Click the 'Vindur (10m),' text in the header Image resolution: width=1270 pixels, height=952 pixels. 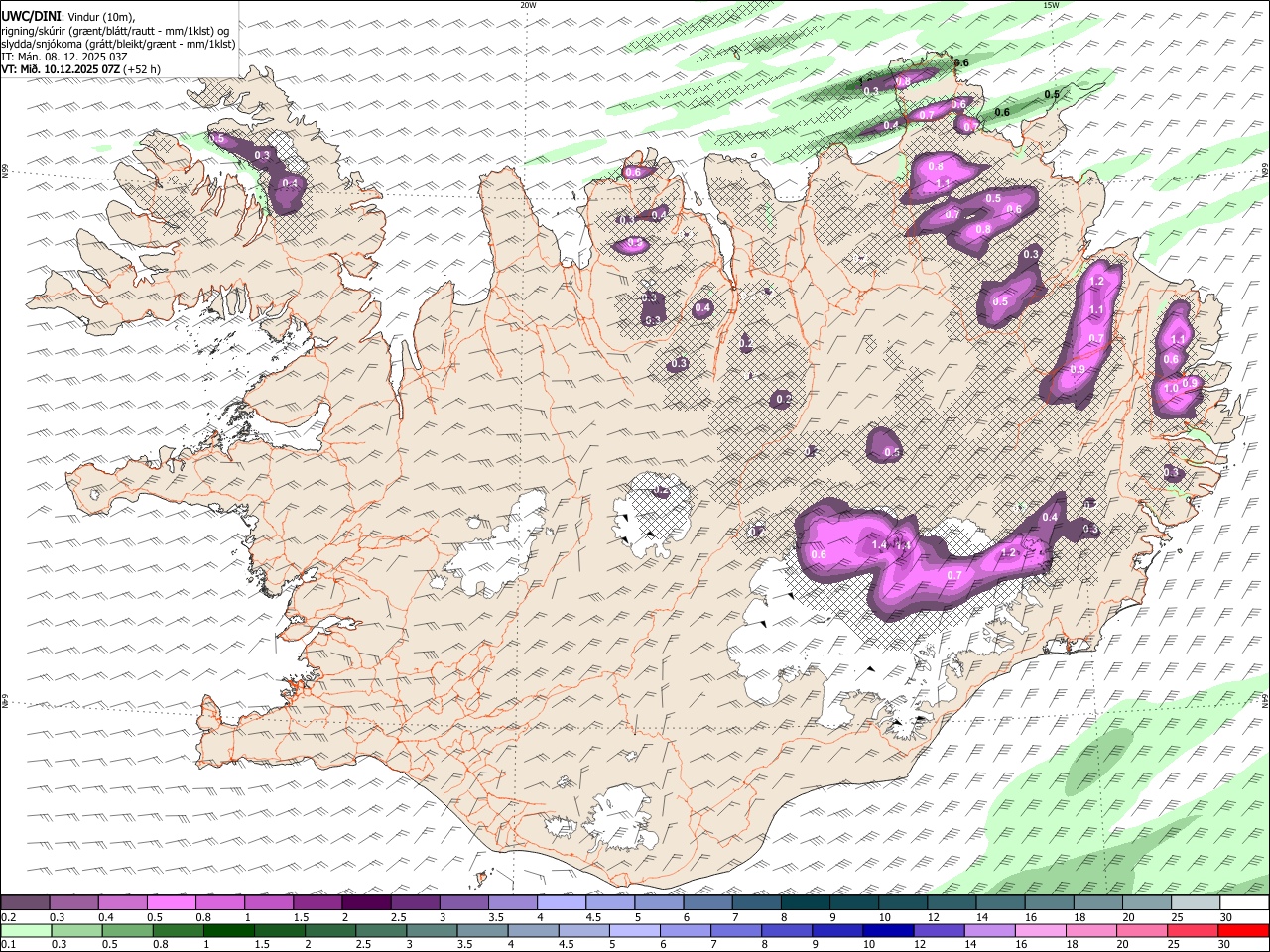[102, 17]
